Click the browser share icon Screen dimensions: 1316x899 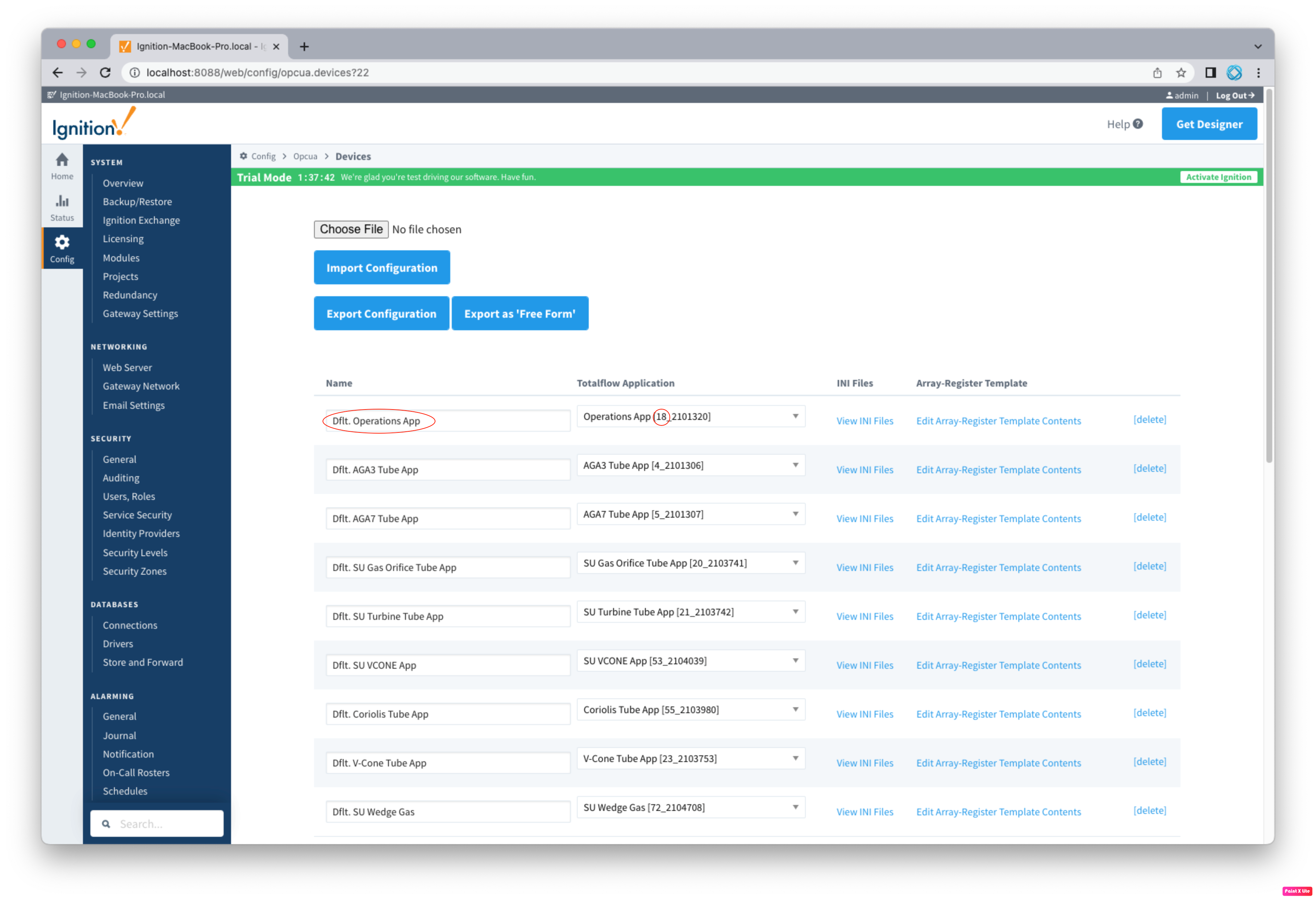click(1158, 73)
